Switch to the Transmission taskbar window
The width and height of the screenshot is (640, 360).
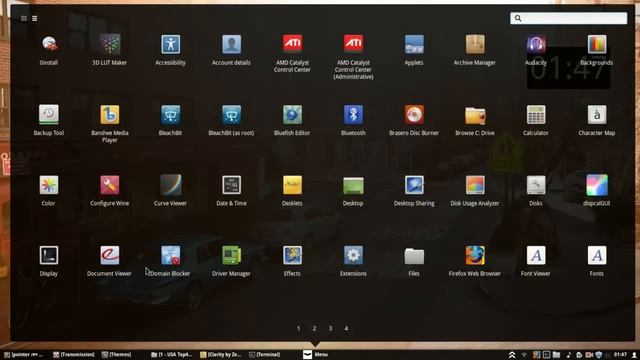click(x=74, y=355)
